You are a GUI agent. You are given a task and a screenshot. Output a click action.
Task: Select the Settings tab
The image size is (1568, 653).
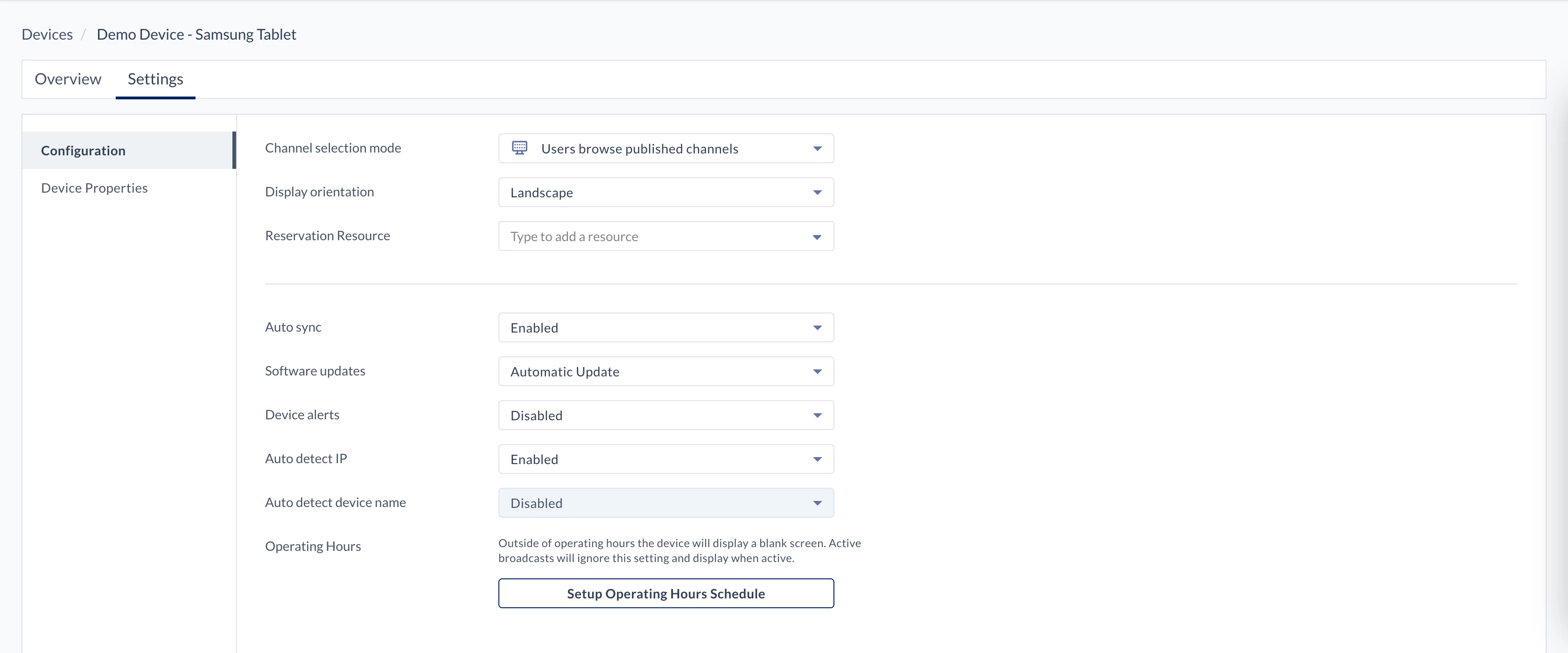coord(155,79)
